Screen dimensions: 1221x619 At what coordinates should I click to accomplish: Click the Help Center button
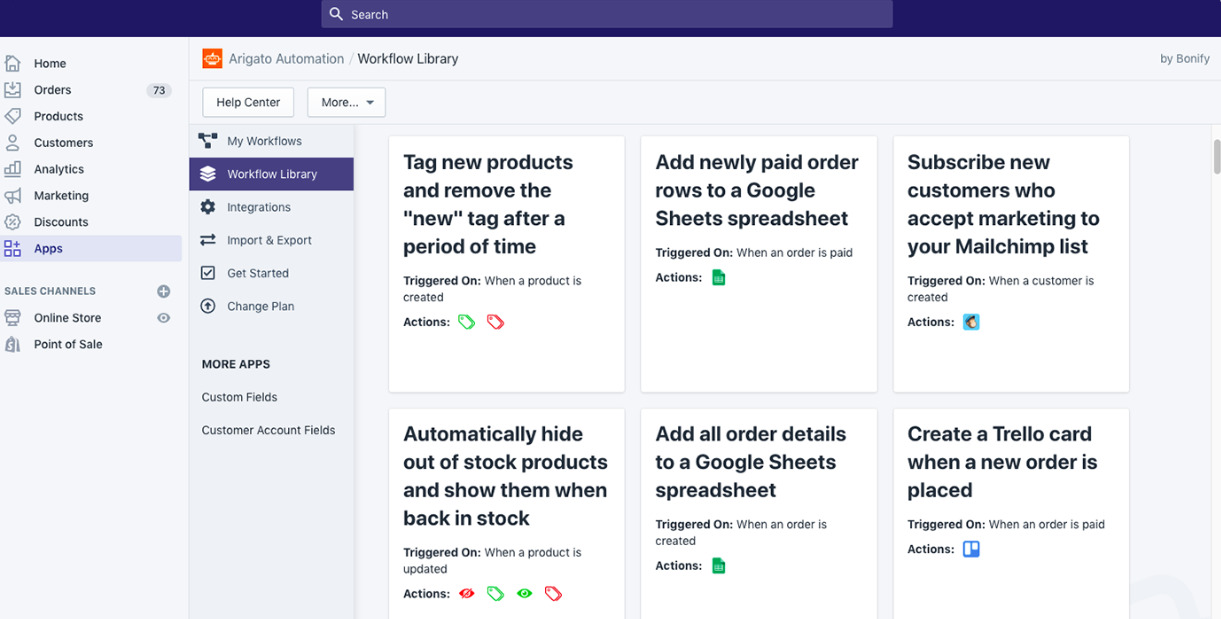click(x=248, y=102)
